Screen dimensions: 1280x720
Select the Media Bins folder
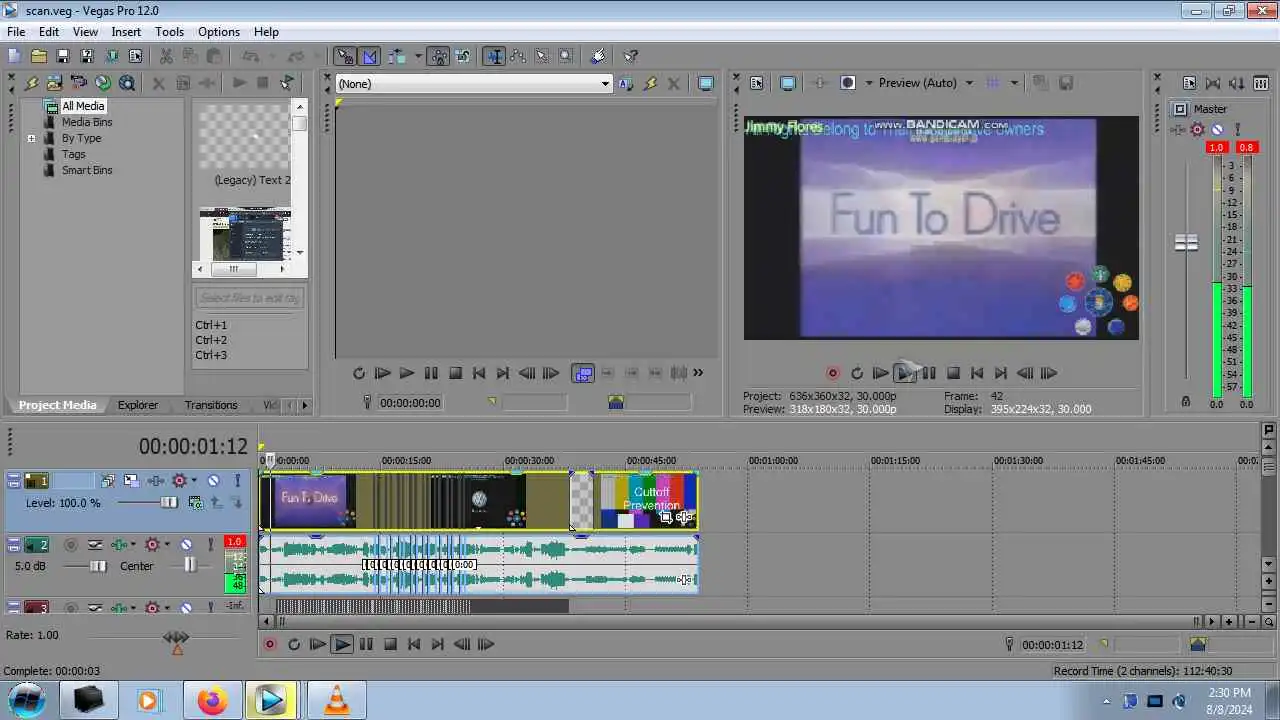coord(87,122)
